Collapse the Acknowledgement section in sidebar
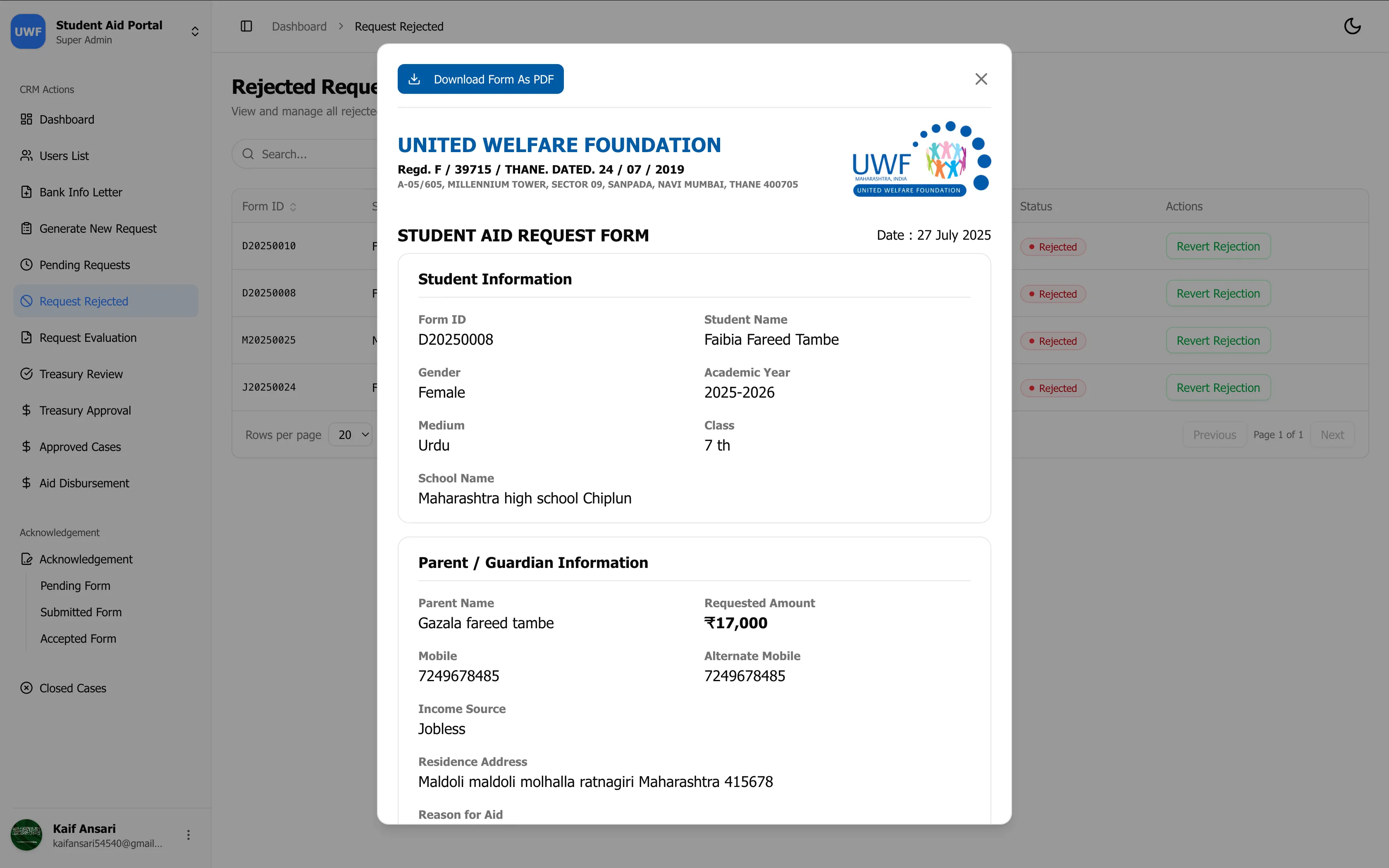 pos(105,559)
